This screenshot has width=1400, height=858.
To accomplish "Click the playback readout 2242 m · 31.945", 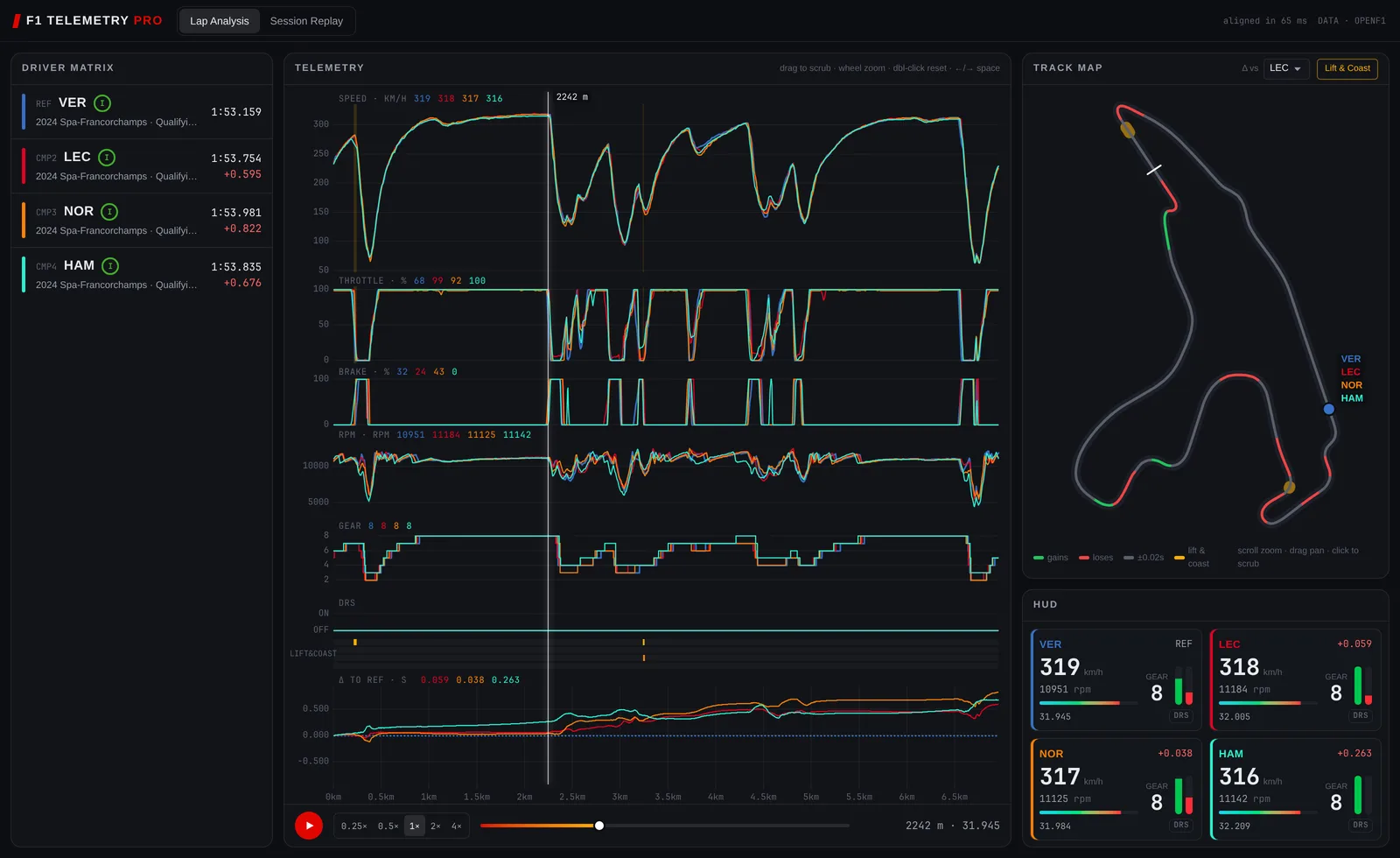I will tap(953, 826).
